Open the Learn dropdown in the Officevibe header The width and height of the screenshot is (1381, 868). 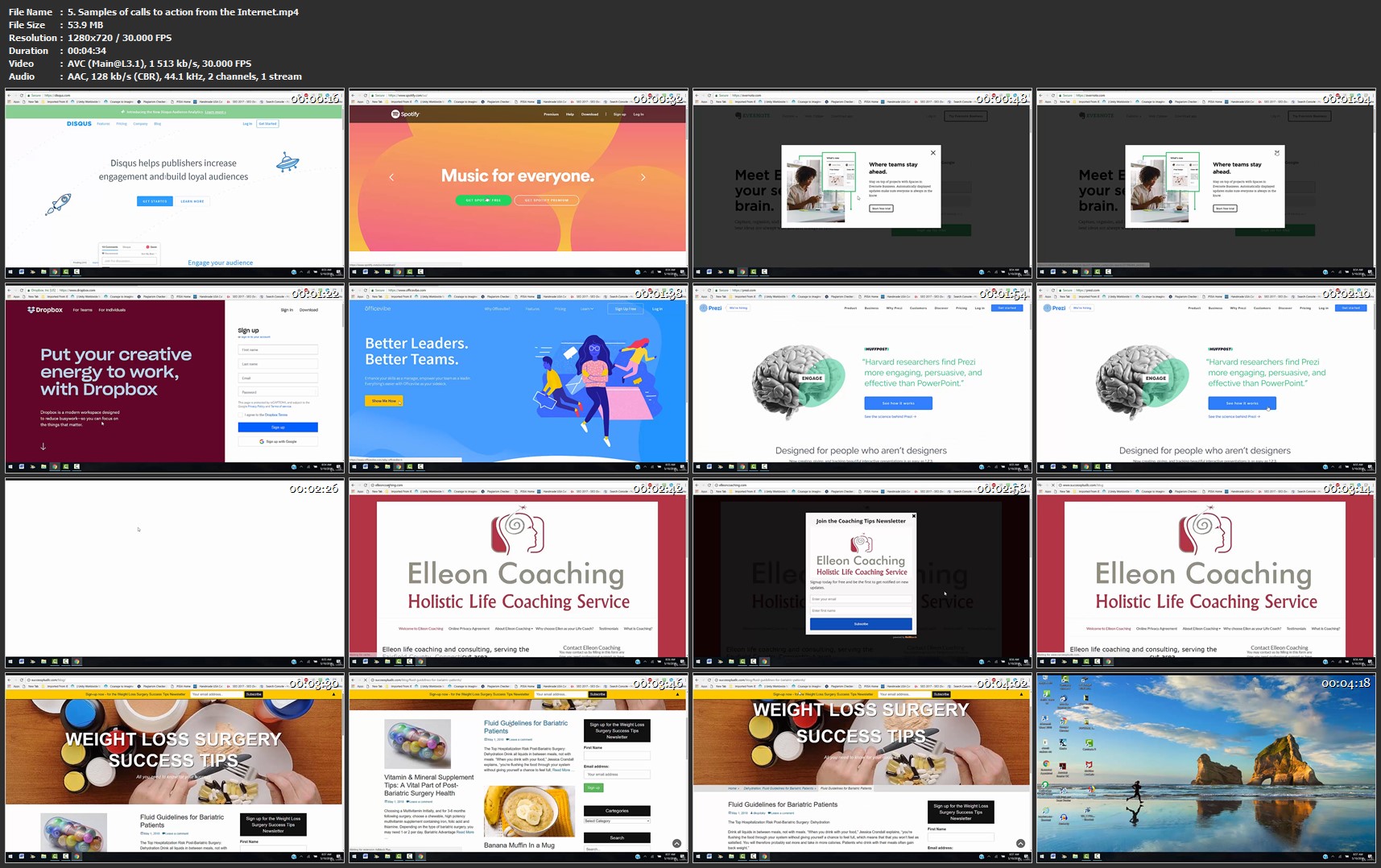(587, 309)
